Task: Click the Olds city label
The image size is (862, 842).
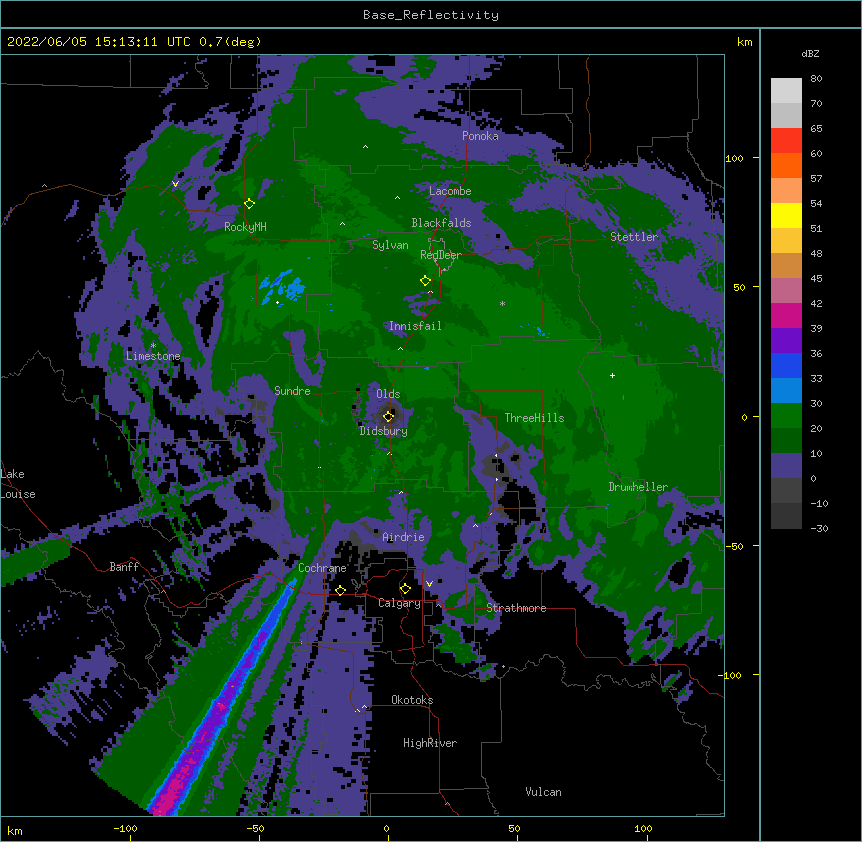Action: (388, 394)
